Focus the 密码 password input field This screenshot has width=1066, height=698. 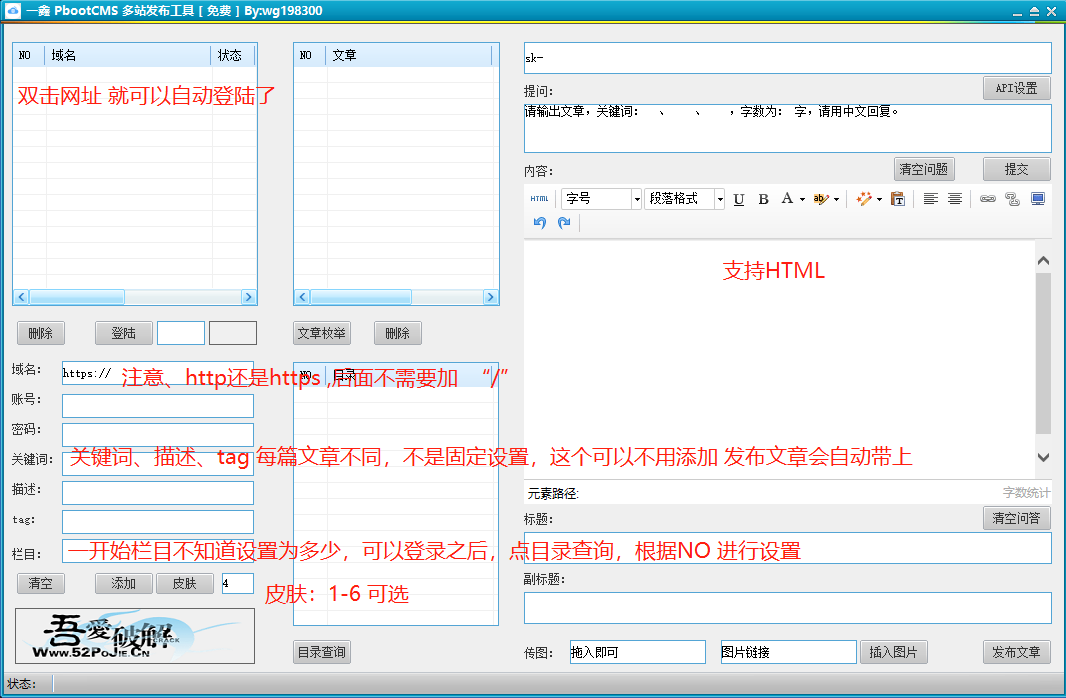158,435
